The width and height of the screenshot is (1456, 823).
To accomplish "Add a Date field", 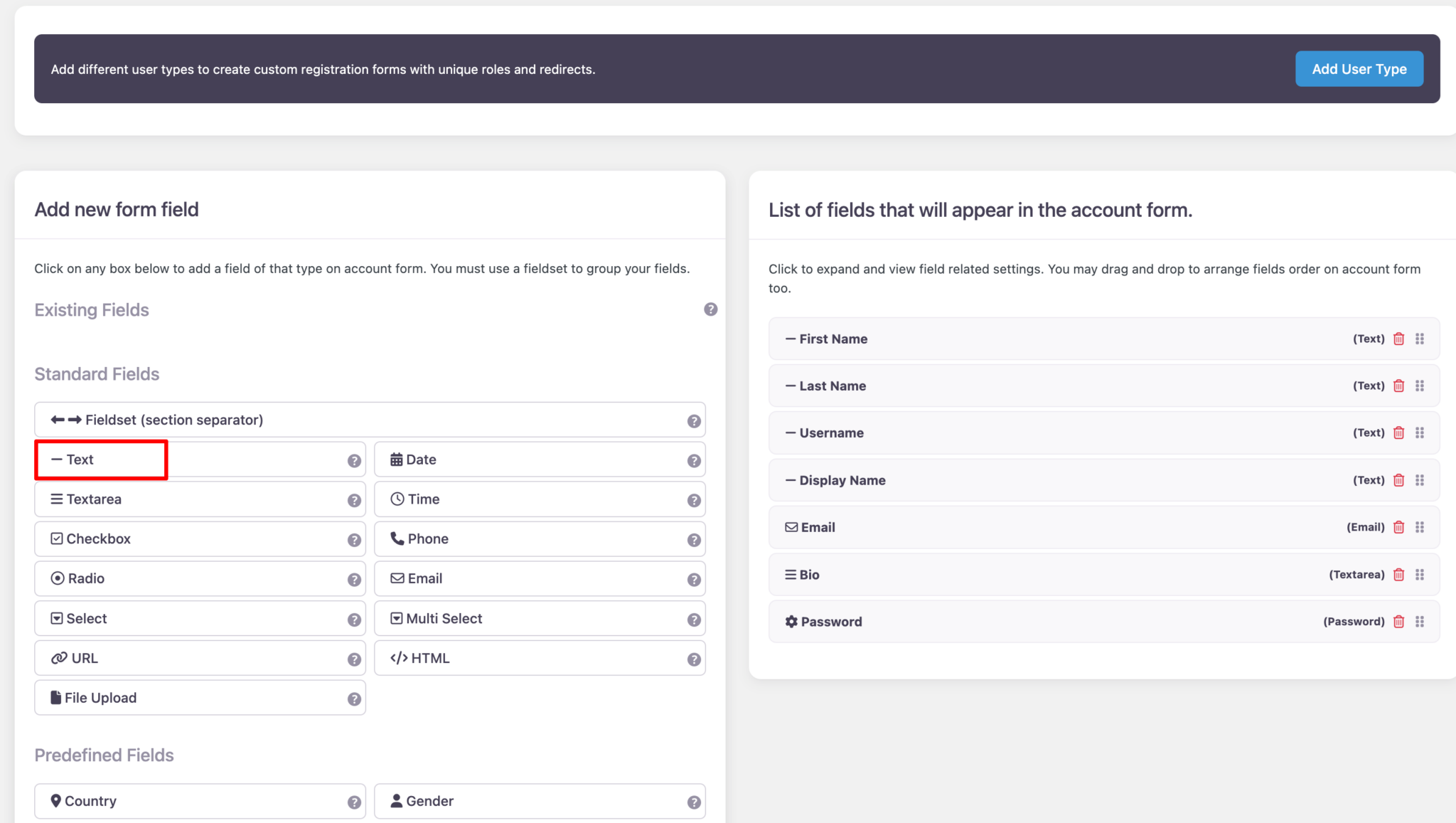I will tap(540, 460).
